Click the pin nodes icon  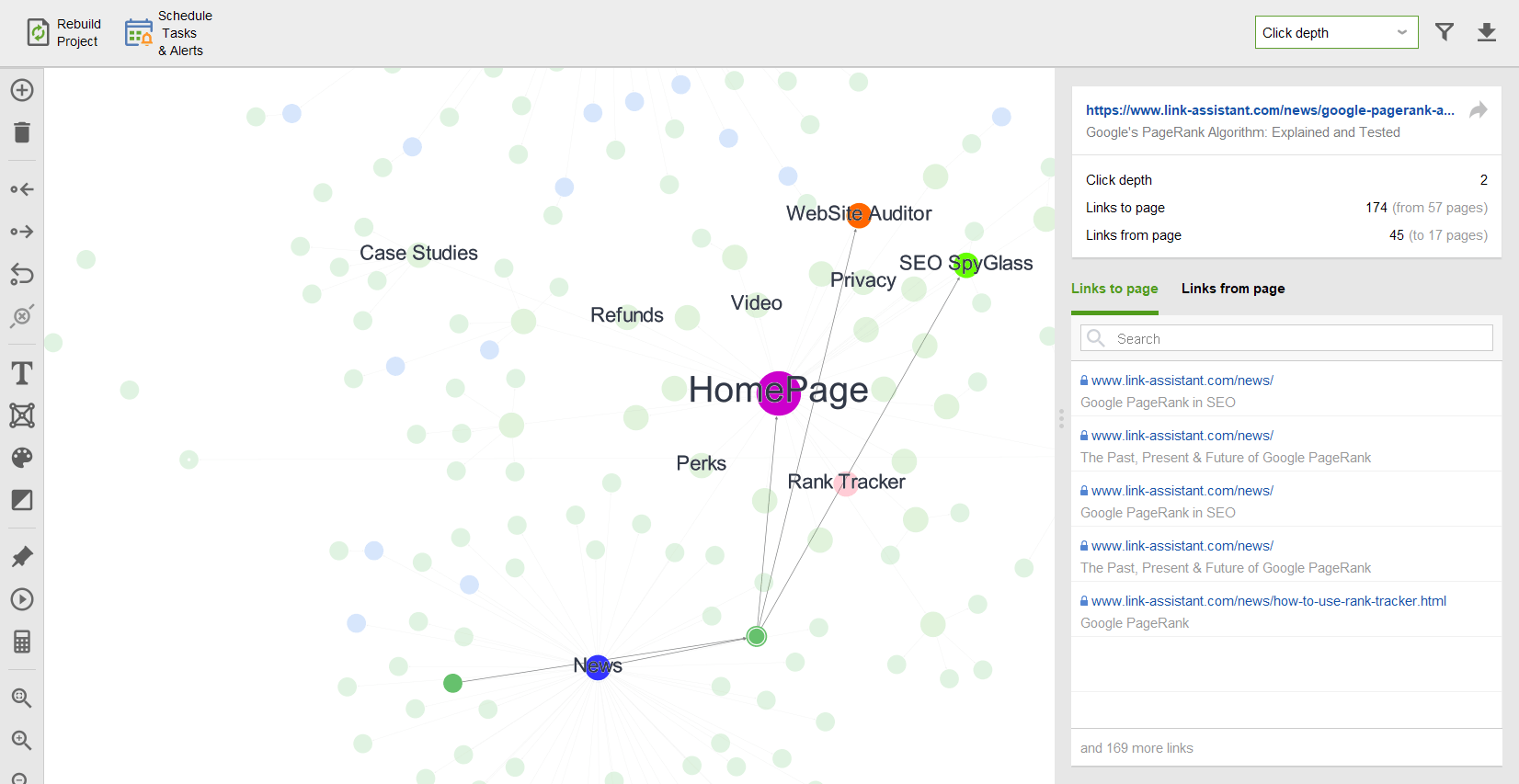[x=22, y=557]
